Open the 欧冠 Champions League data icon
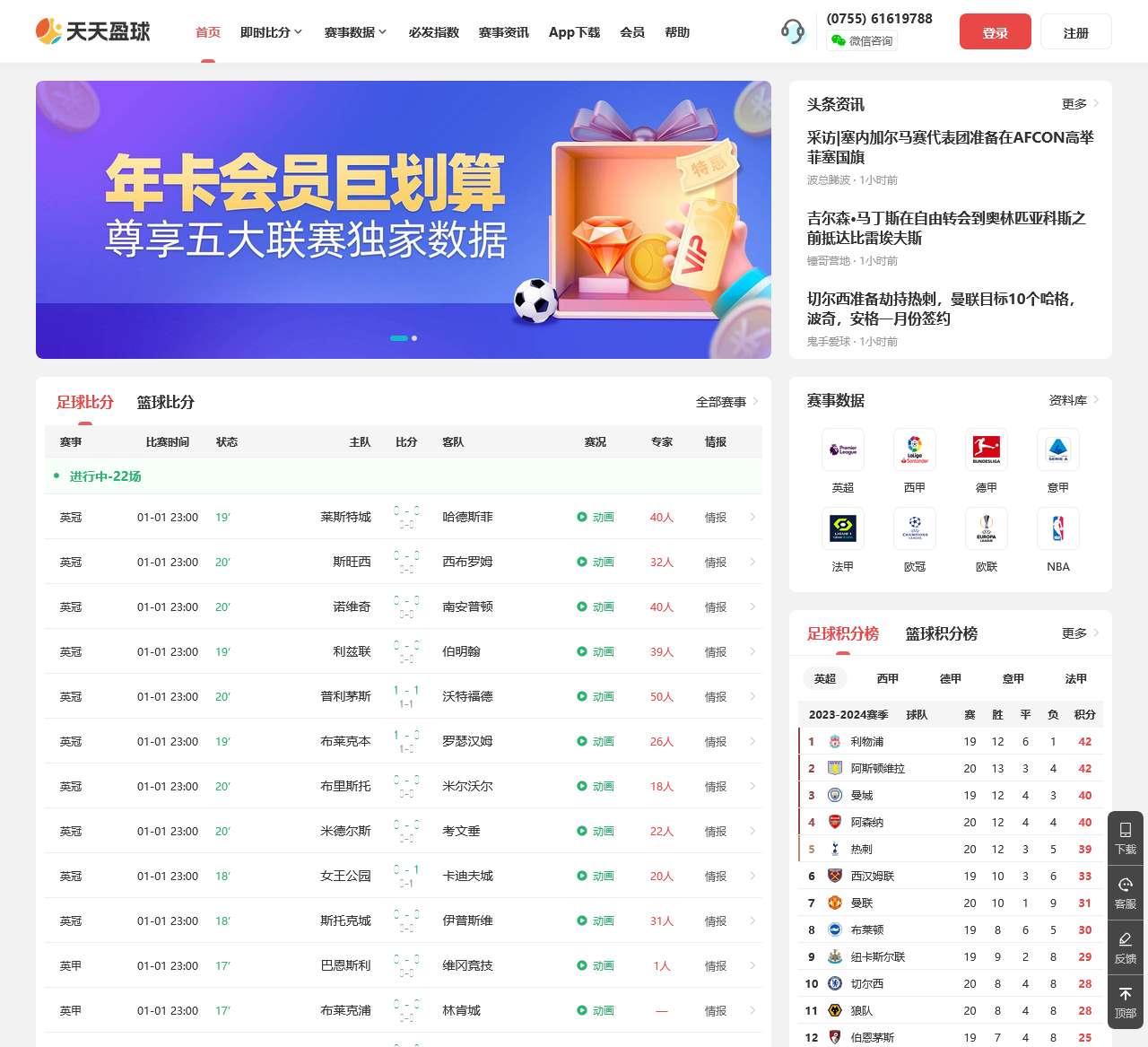 (x=915, y=528)
